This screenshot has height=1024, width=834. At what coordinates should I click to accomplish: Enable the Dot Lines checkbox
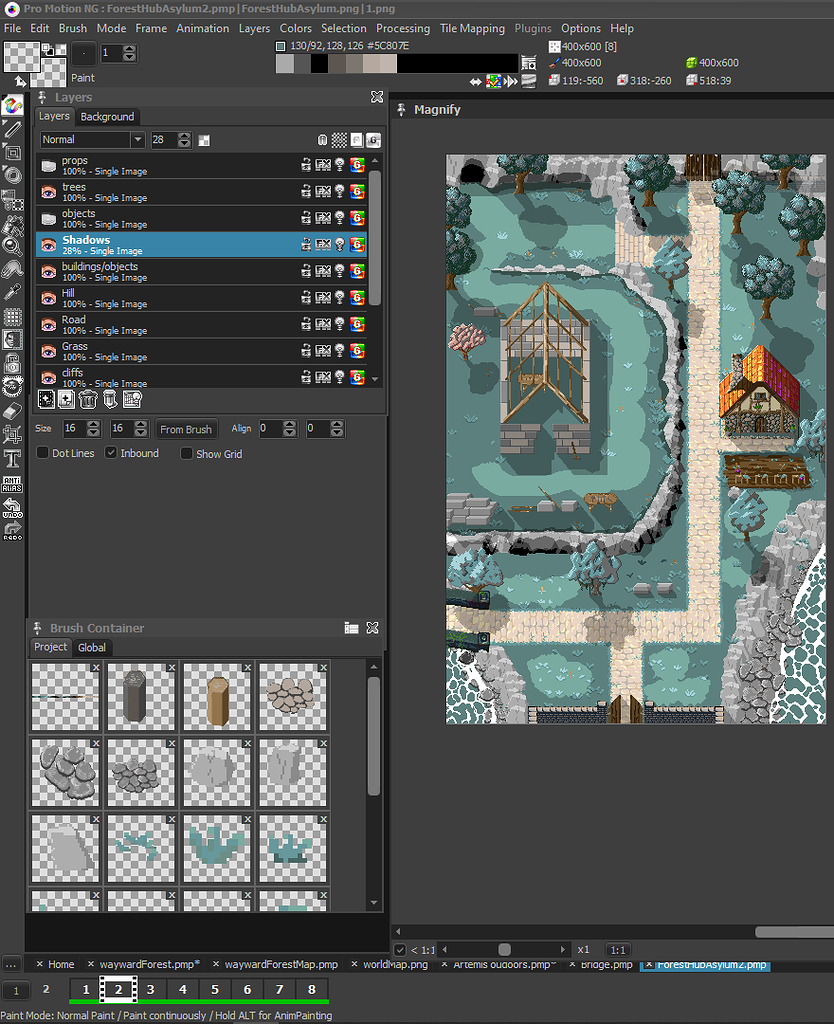tap(43, 453)
